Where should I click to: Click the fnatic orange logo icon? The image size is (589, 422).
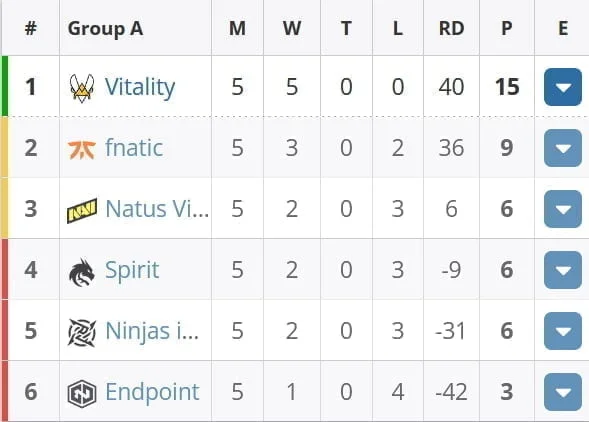[x=82, y=149]
